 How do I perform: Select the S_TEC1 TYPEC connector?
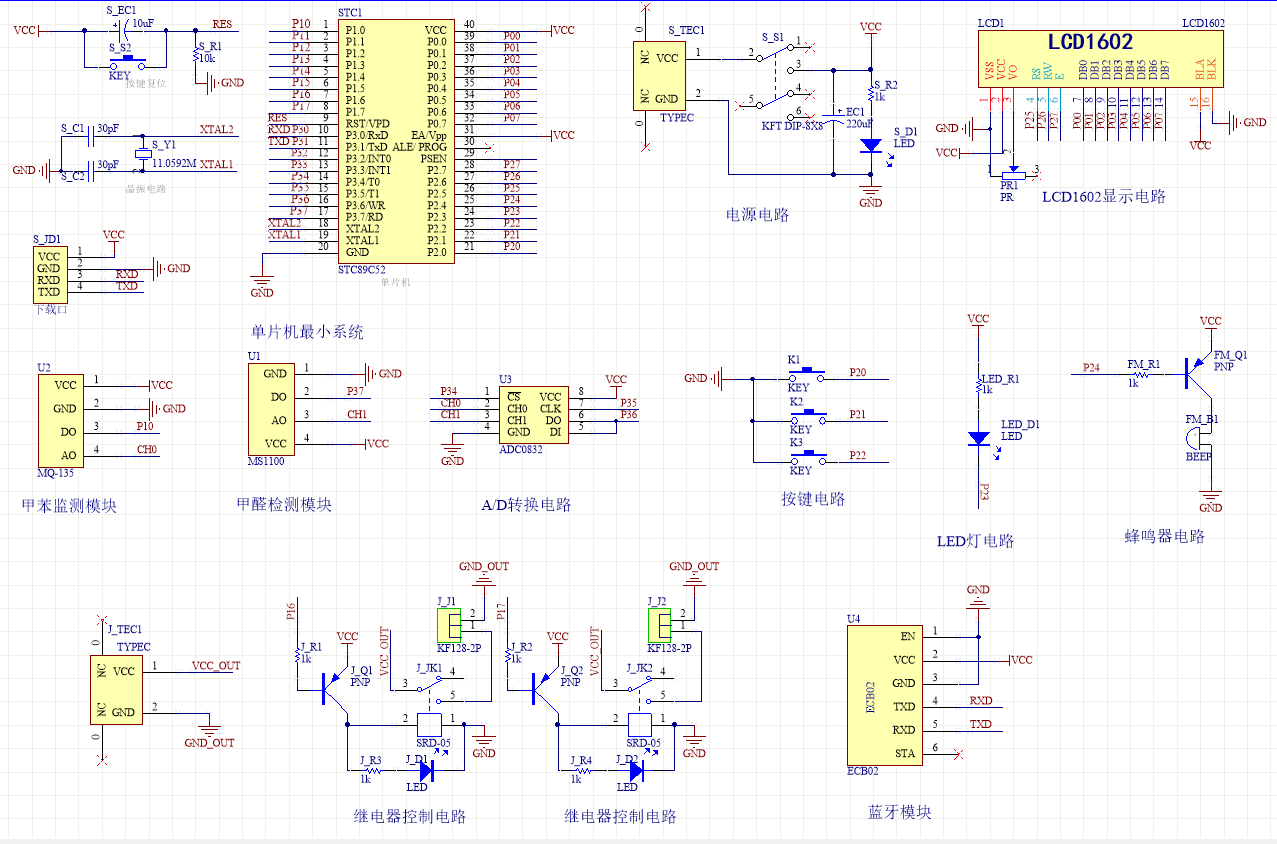(660, 76)
